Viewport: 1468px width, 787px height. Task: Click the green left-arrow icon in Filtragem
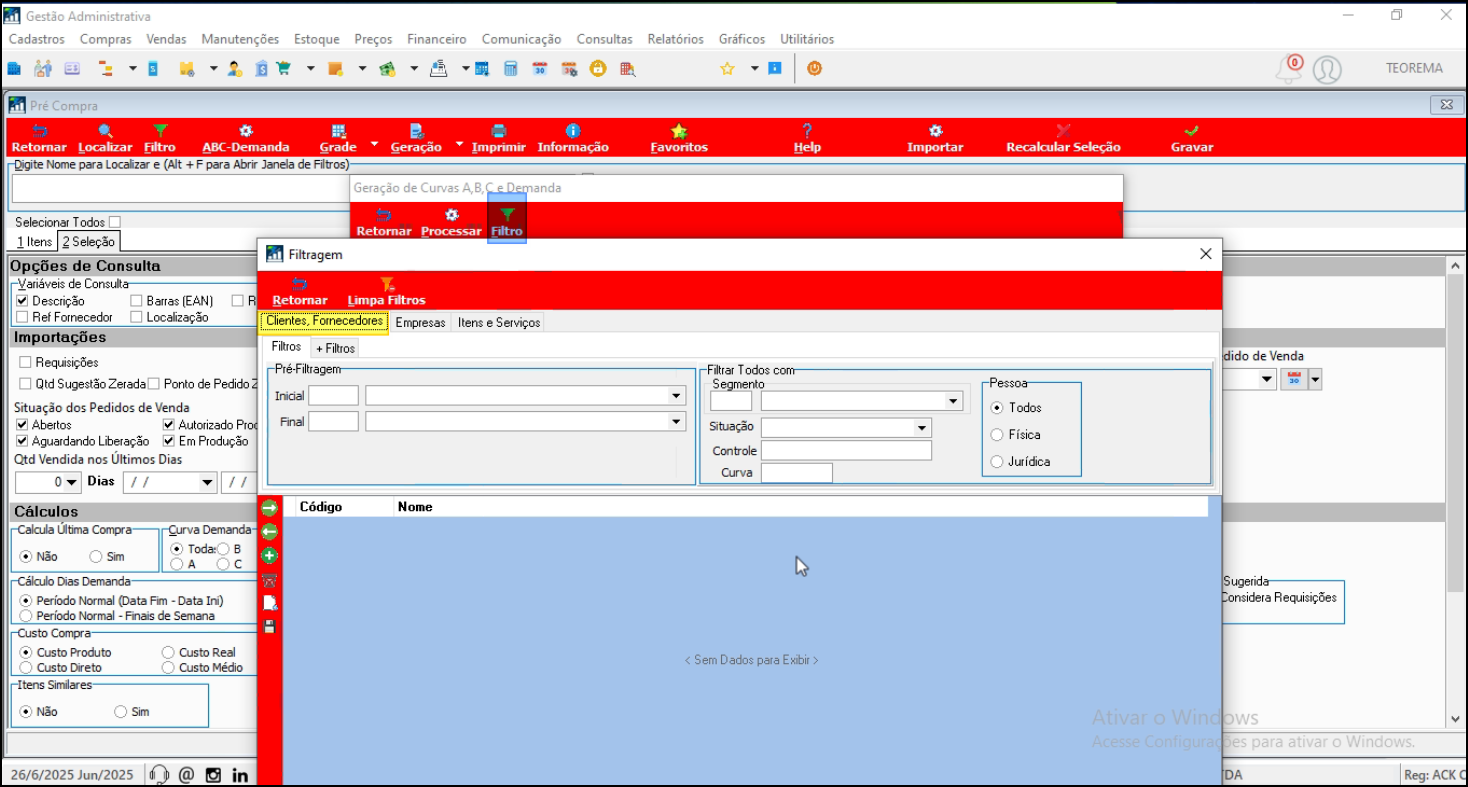[x=269, y=532]
